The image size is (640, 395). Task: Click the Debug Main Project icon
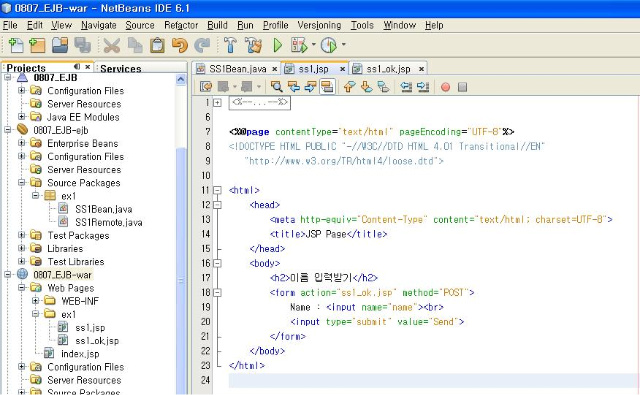[x=299, y=45]
